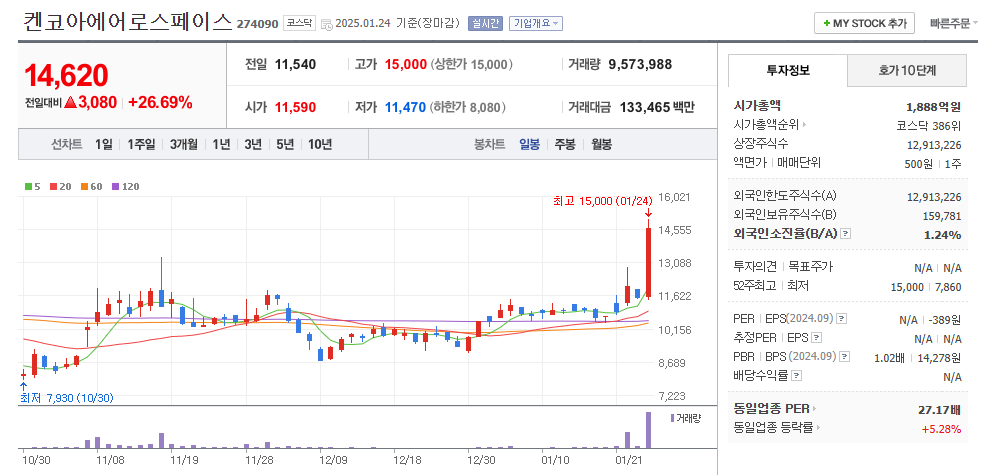
Task: Click the tallest volume bar at 01/24
Action: pos(649,431)
